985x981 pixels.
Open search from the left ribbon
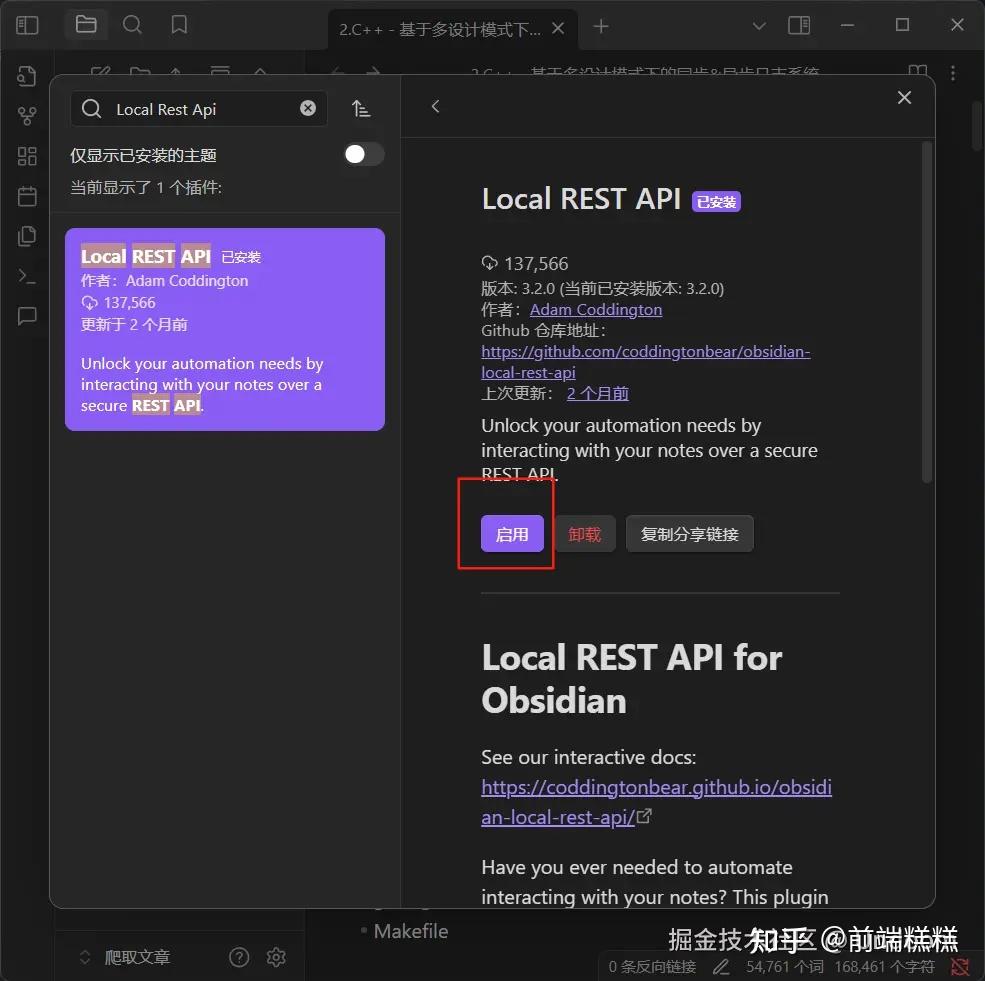(132, 24)
